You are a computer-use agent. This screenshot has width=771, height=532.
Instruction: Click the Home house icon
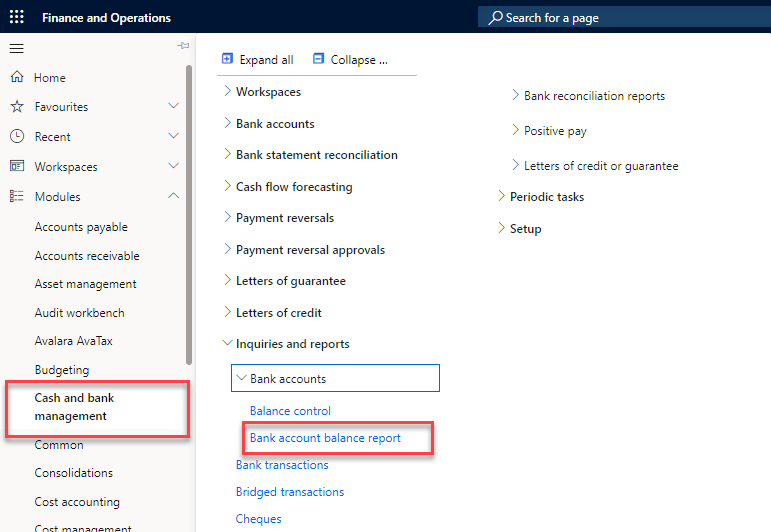tap(16, 77)
